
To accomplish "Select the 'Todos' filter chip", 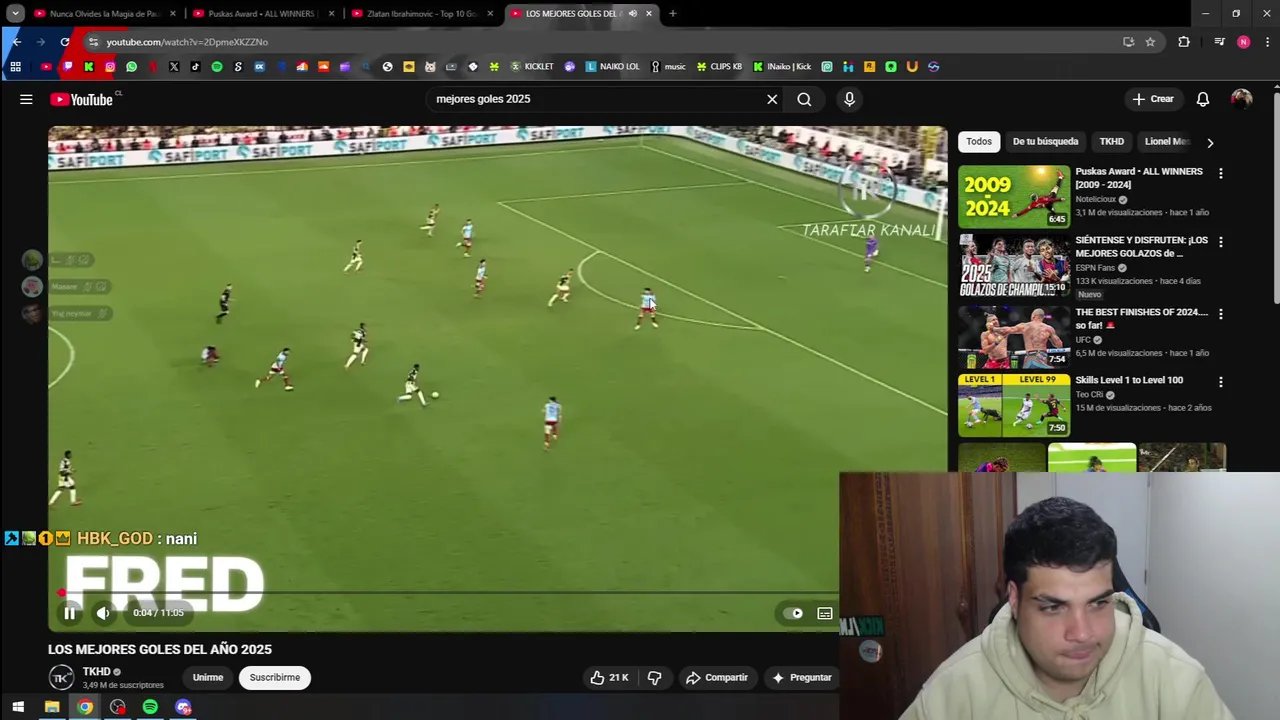I will (979, 142).
